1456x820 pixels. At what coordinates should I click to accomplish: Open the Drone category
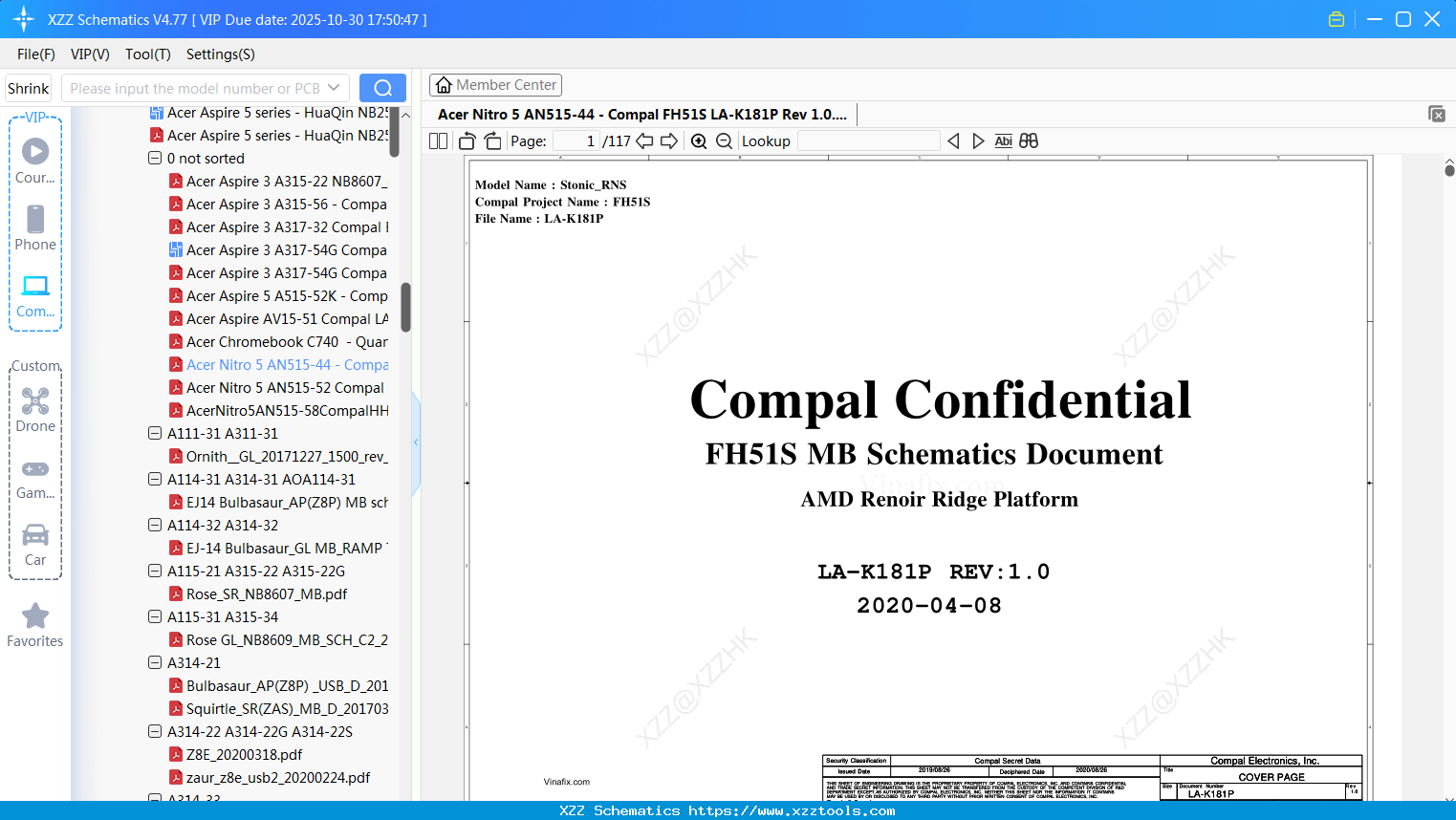[35, 409]
